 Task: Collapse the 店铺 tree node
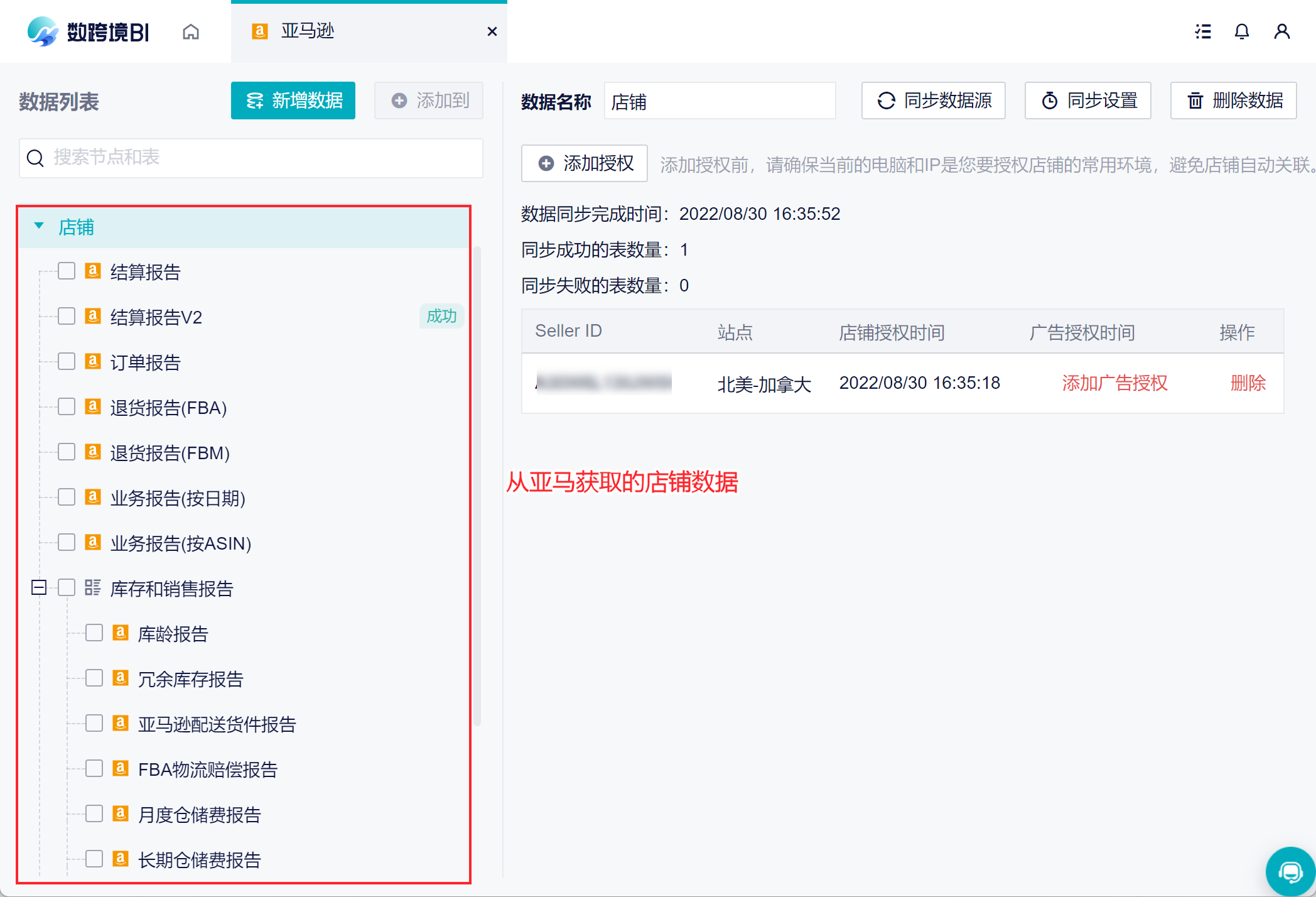(39, 226)
